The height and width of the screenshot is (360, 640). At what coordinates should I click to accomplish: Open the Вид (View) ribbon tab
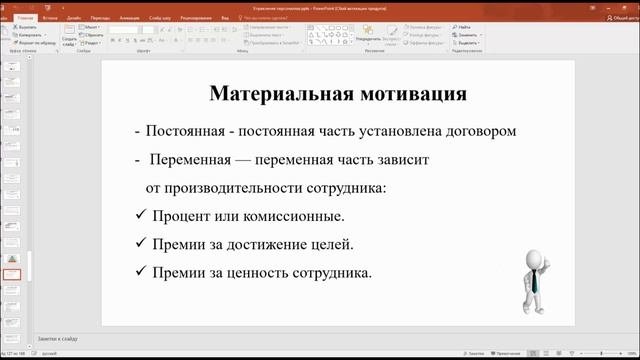click(x=225, y=18)
